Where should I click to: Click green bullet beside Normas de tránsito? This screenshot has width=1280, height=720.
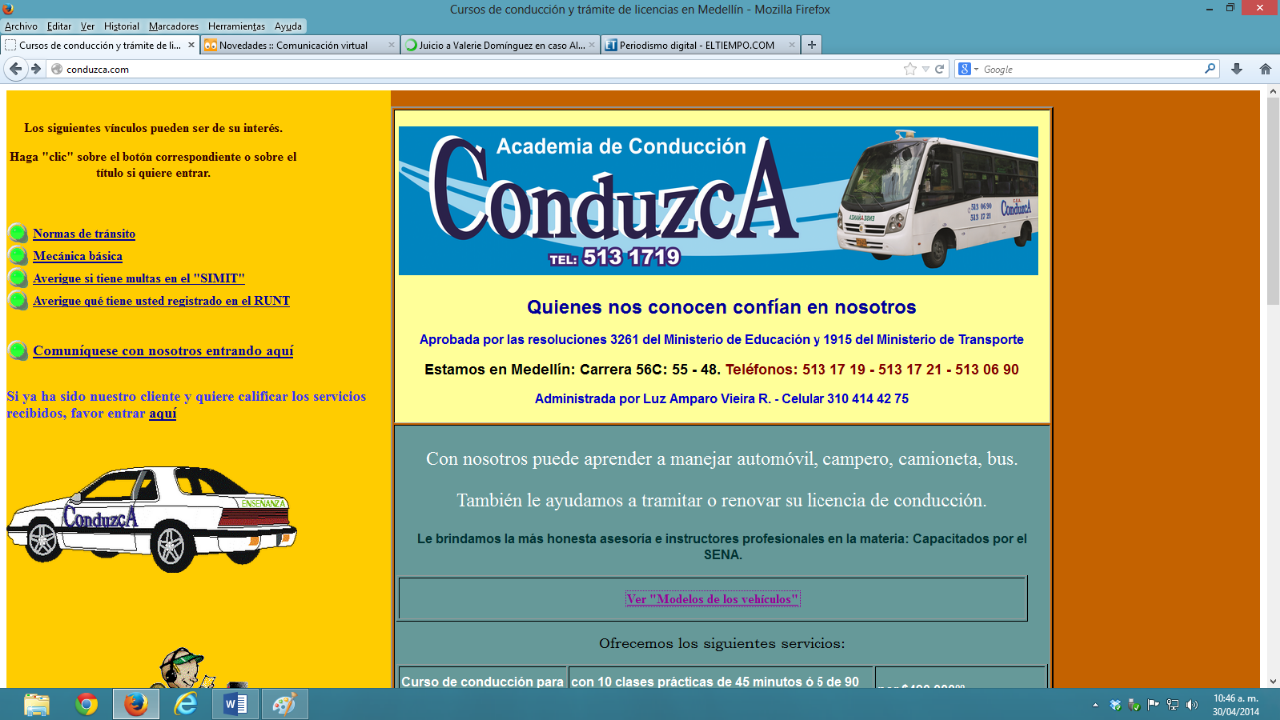[x=18, y=234]
